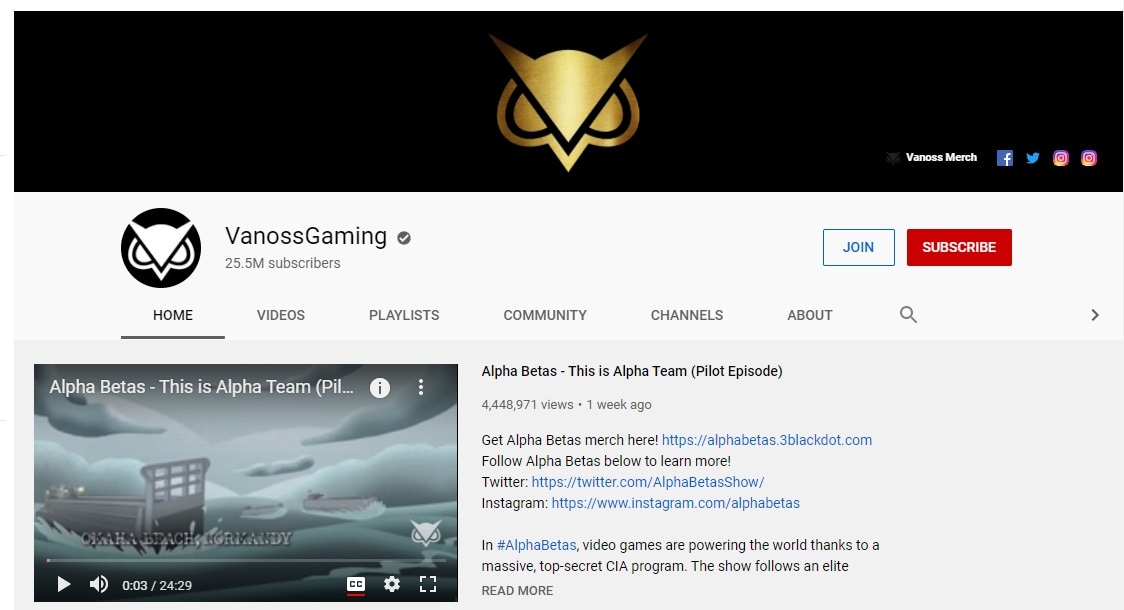Image resolution: width=1124 pixels, height=610 pixels.
Task: Expand tab list with right chevron arrow
Action: (x=1095, y=315)
